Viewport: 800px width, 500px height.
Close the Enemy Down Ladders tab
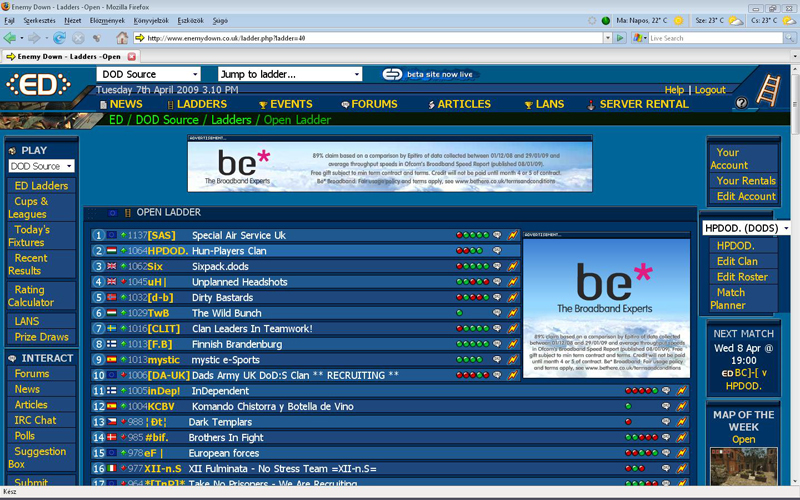[132, 57]
